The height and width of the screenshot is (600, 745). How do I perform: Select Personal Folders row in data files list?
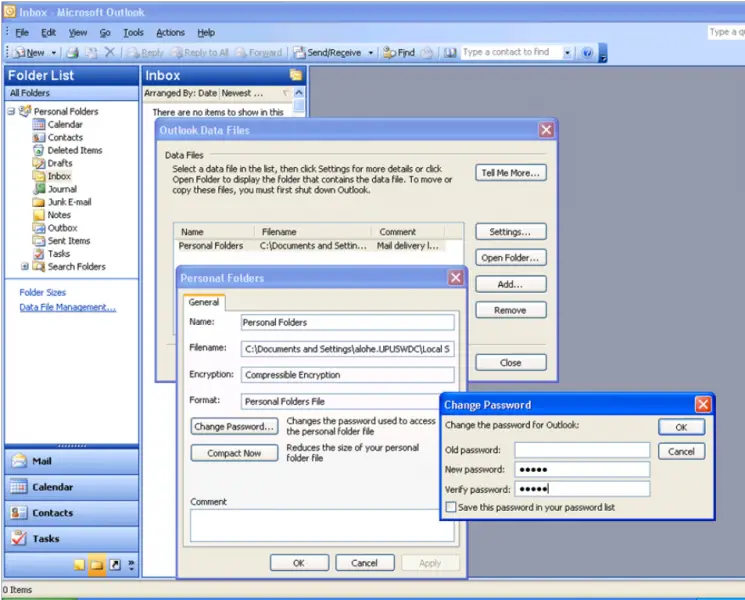point(312,246)
